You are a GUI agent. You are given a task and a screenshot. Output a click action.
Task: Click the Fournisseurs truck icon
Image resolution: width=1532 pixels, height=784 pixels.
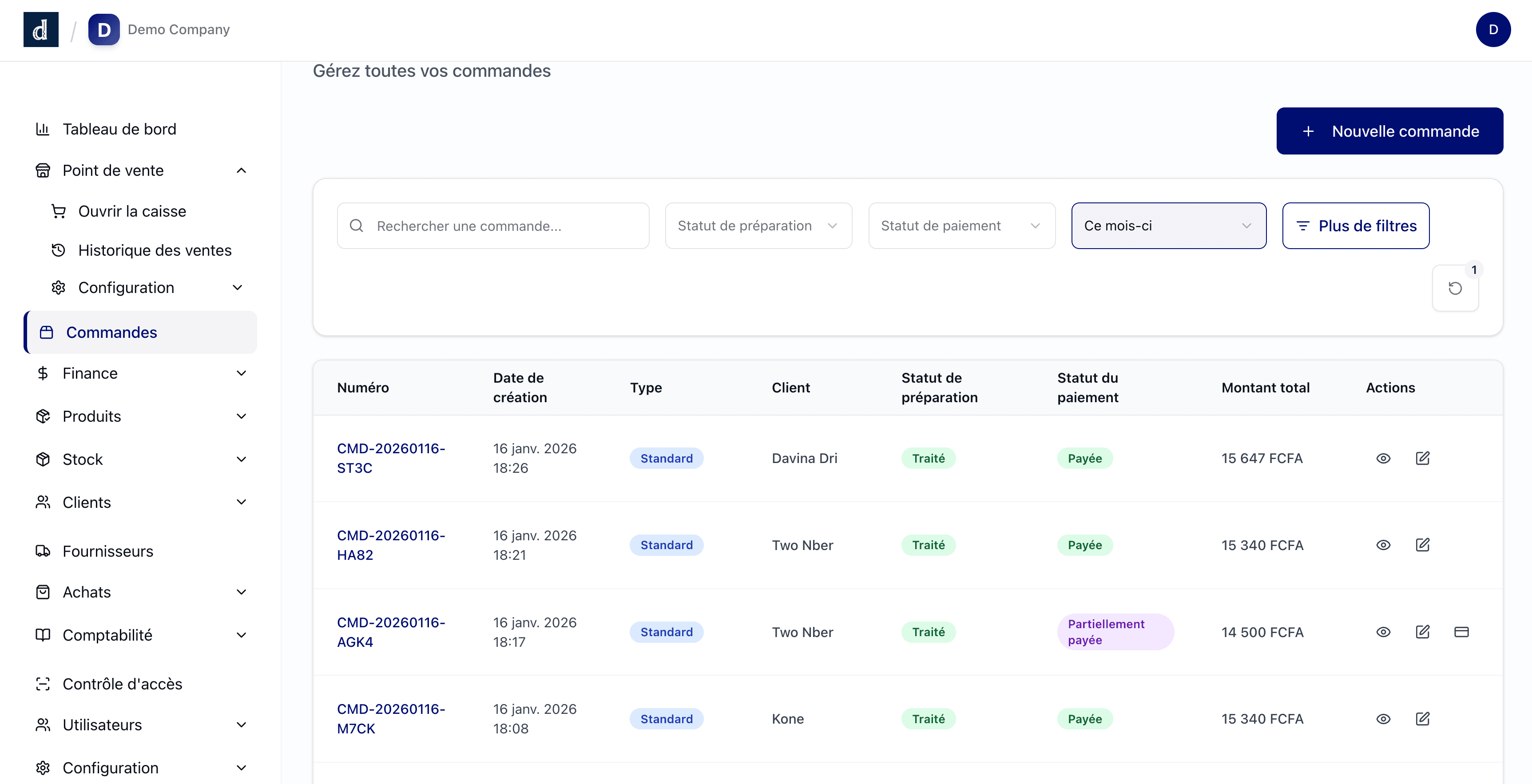pyautogui.click(x=42, y=551)
